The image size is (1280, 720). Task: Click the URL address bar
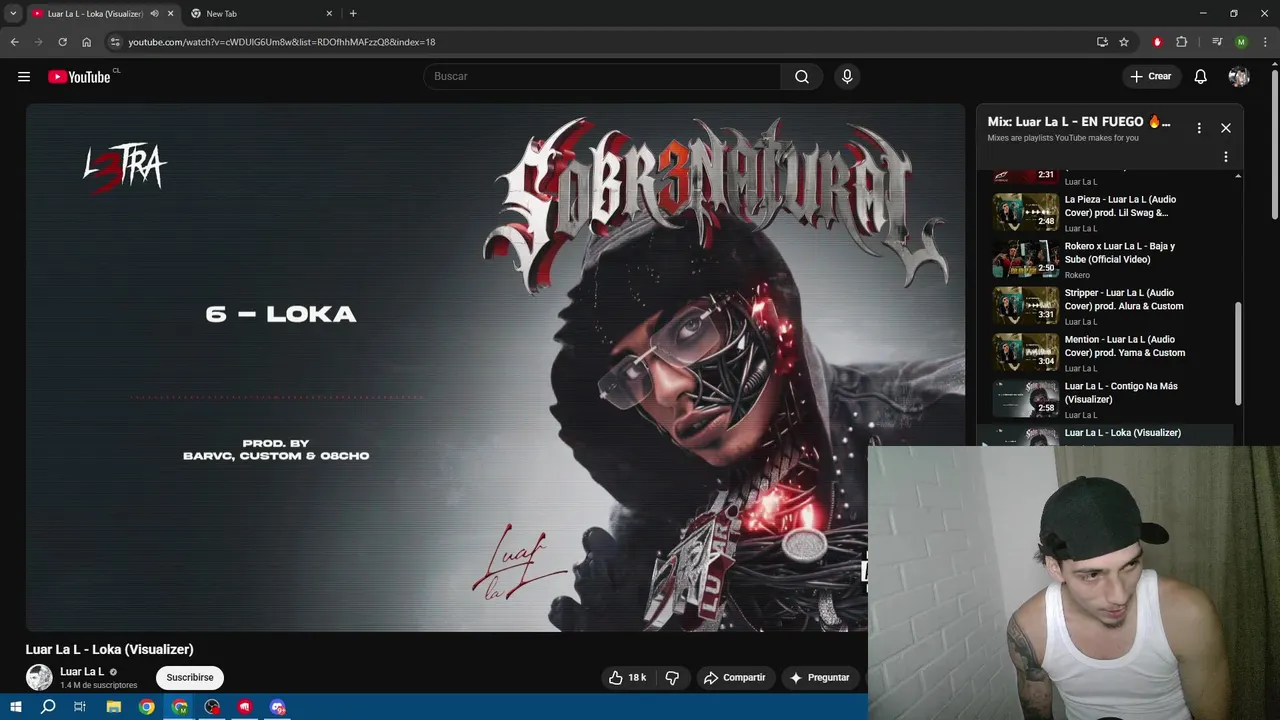tap(600, 42)
